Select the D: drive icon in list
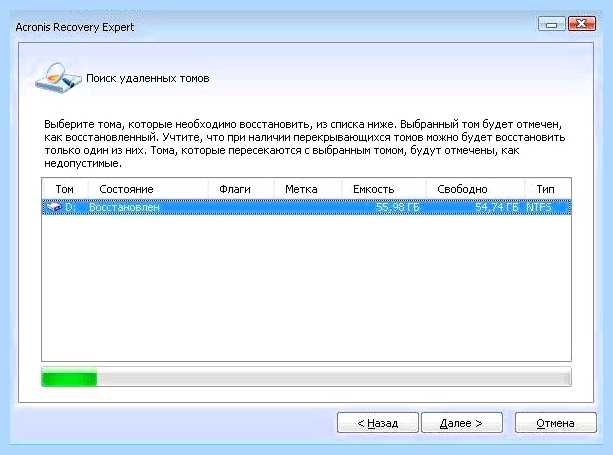Screen dimensions: 613x455 point(54,207)
